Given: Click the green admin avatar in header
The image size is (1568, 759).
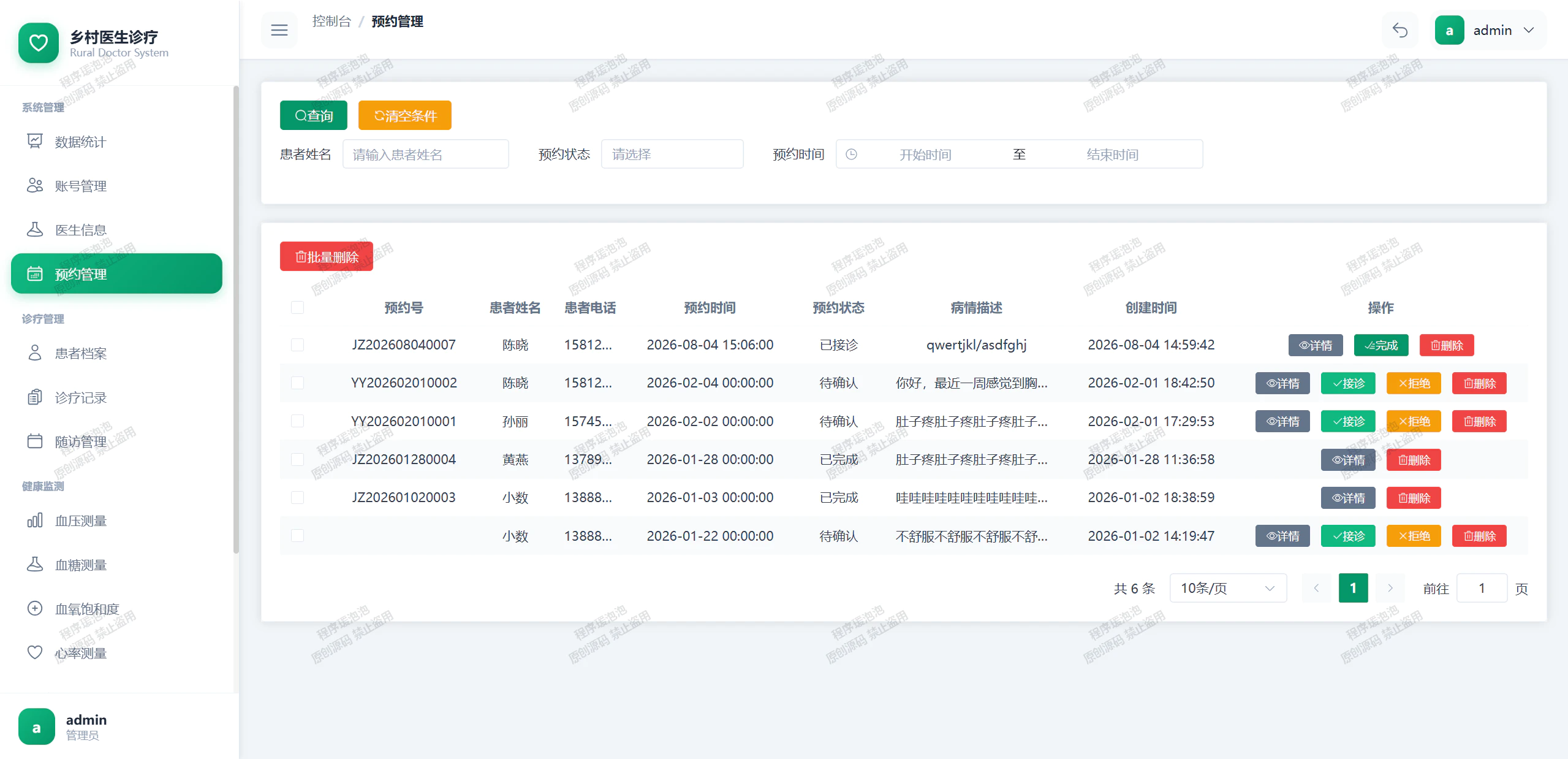Looking at the screenshot, I should [1449, 30].
